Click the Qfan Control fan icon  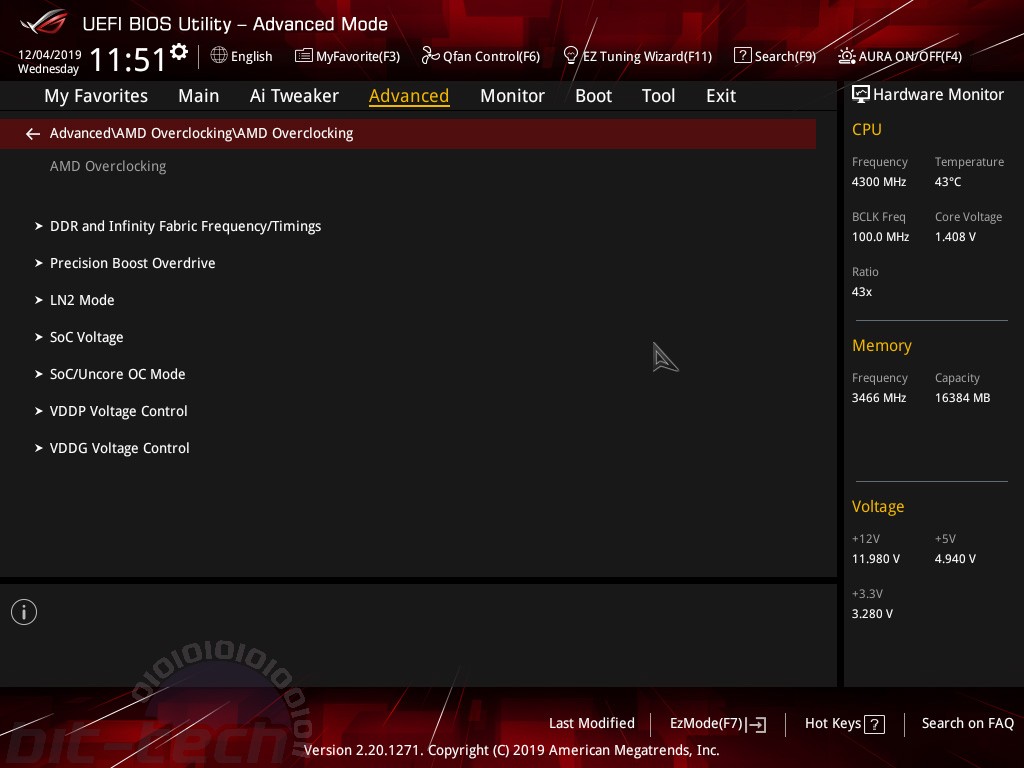click(430, 56)
